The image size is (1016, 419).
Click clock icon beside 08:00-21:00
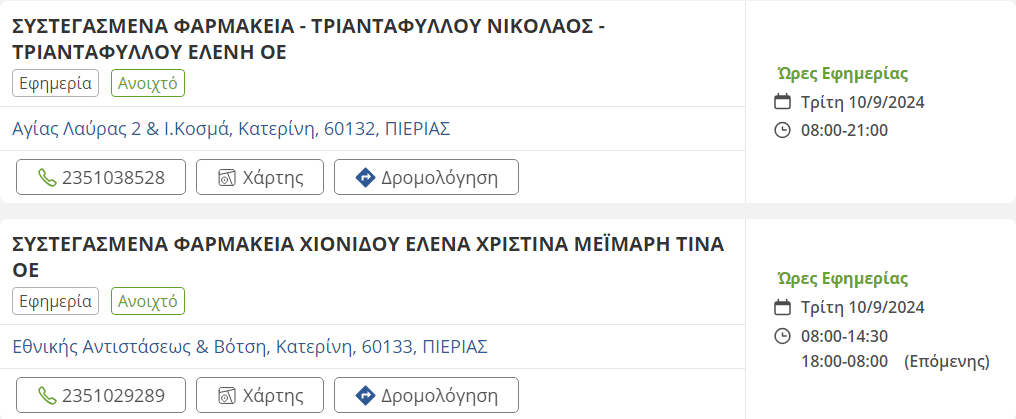pyautogui.click(x=783, y=129)
